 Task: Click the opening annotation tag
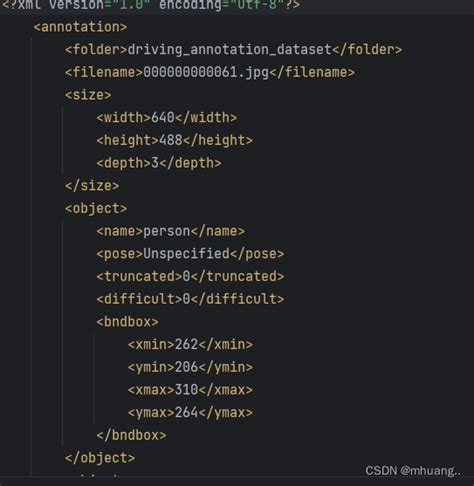pyautogui.click(x=80, y=27)
